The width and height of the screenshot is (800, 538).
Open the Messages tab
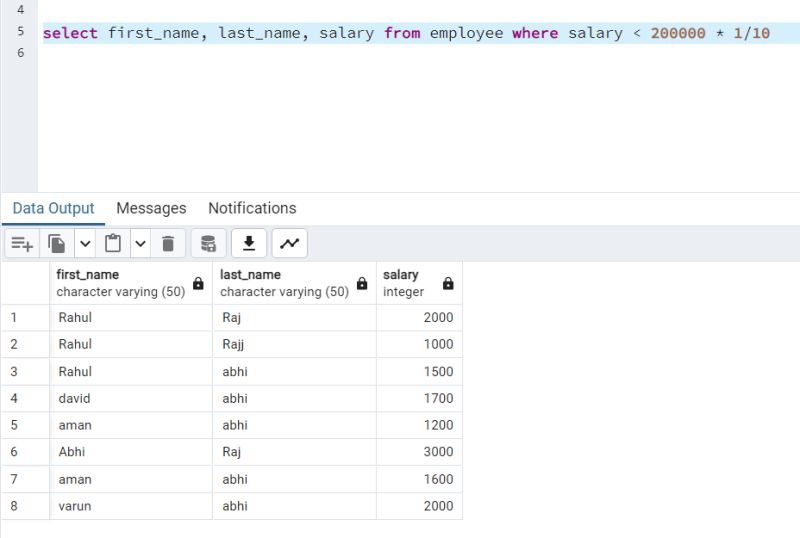click(152, 208)
